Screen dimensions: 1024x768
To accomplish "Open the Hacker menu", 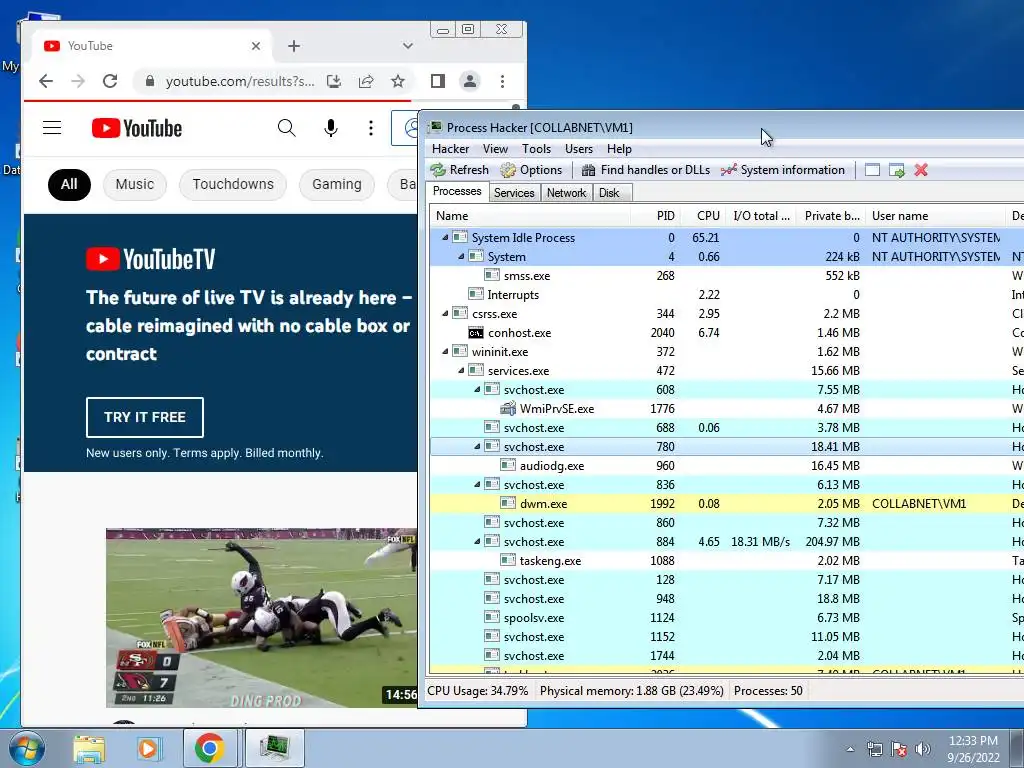I will pyautogui.click(x=451, y=149).
